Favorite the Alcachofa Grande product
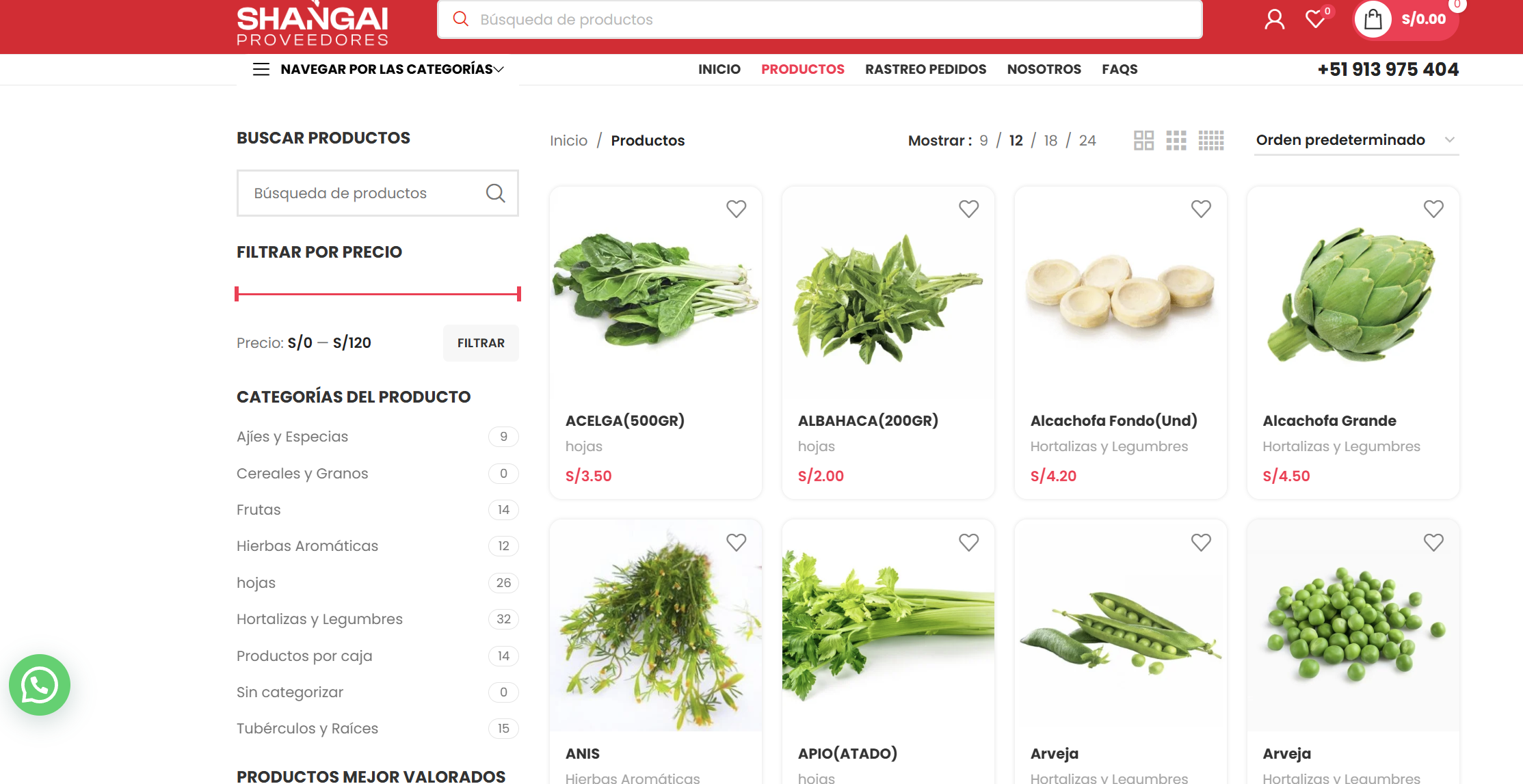The image size is (1523, 784). pos(1433,208)
